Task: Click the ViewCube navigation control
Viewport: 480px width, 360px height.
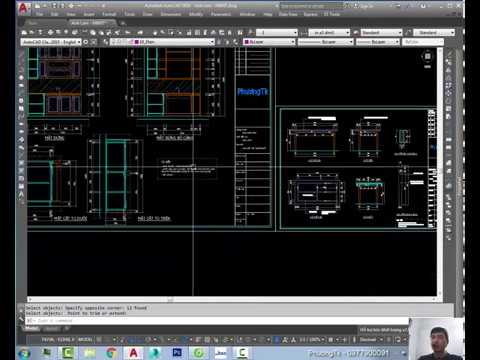Action: pos(427,57)
